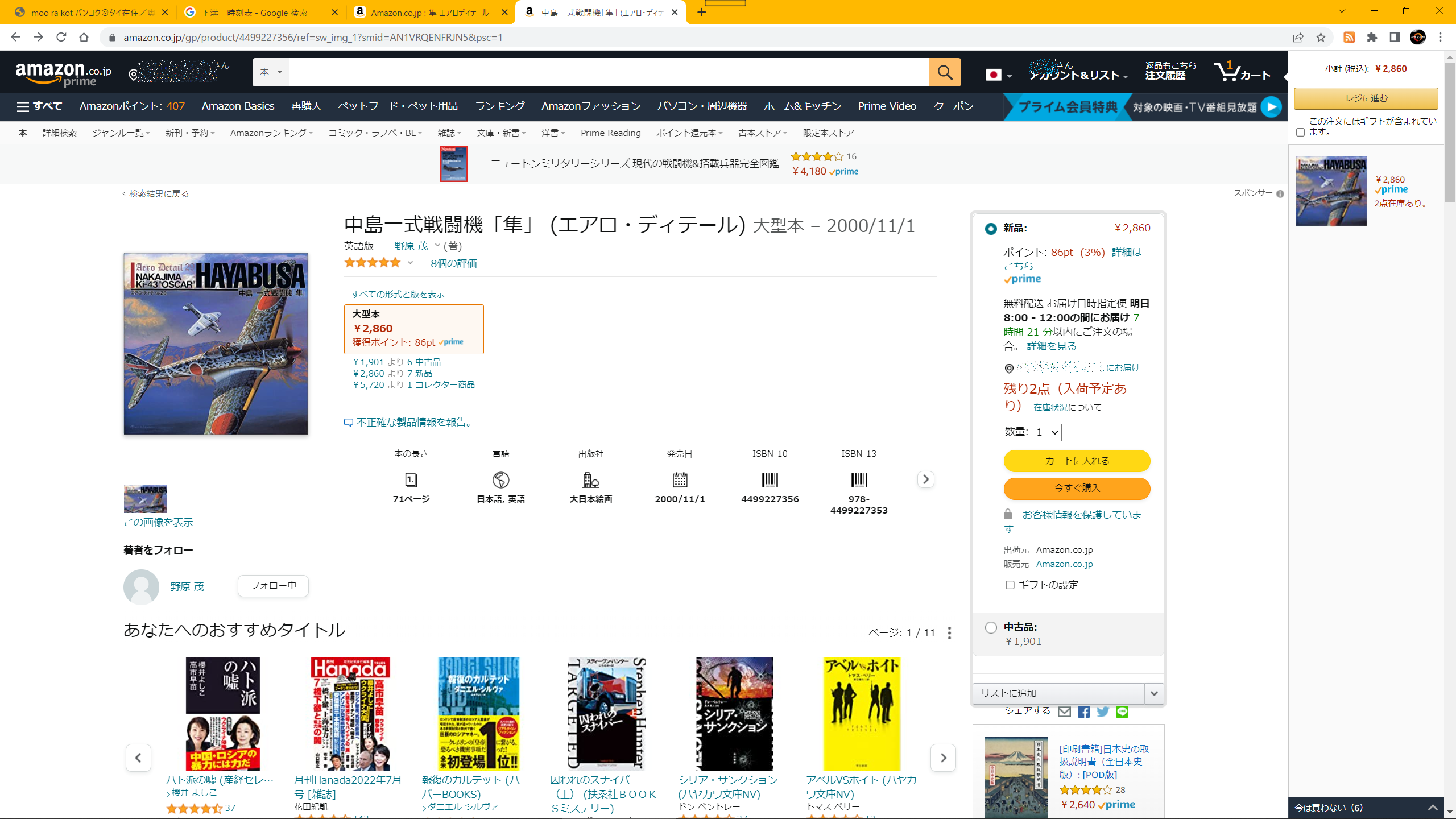Check the ギフトの設定 checkbox
The image size is (1456, 819).
pos(1010,585)
